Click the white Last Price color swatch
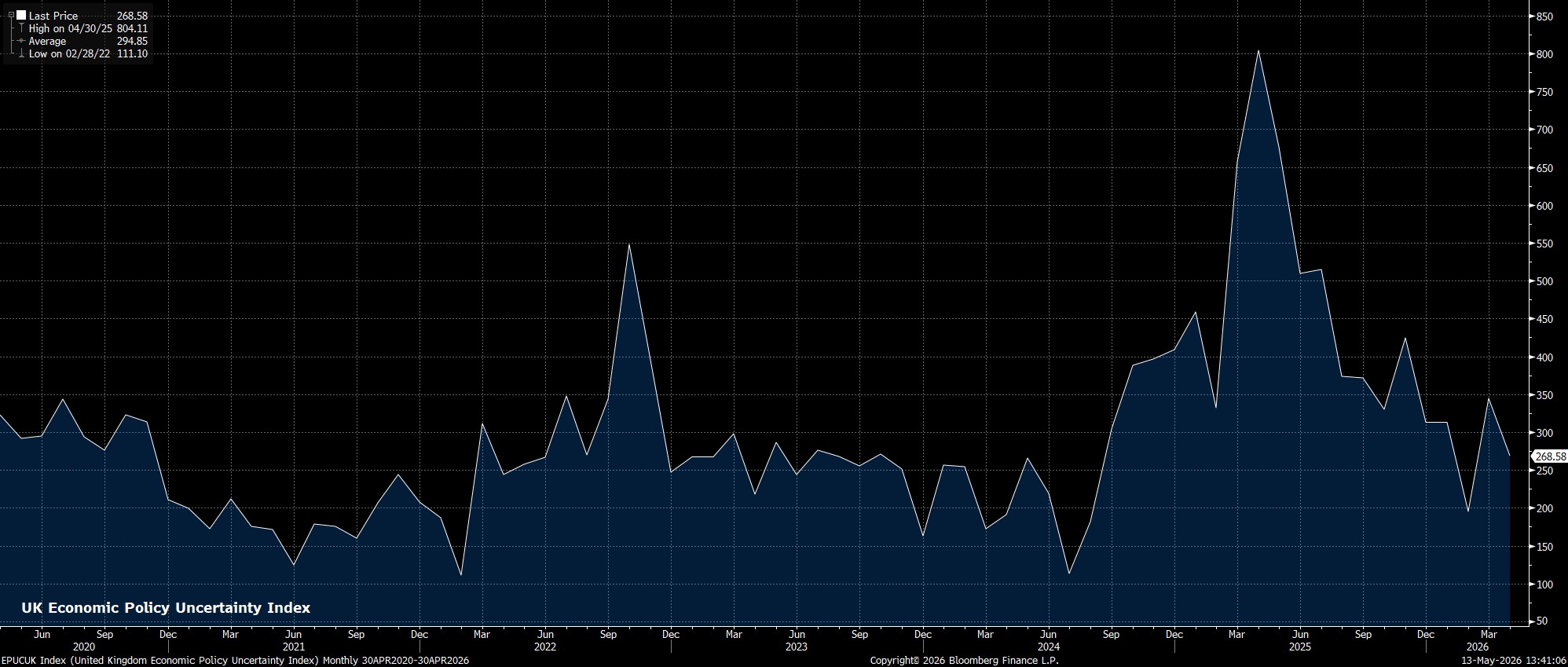The height and width of the screenshot is (667, 1568). tap(21, 16)
